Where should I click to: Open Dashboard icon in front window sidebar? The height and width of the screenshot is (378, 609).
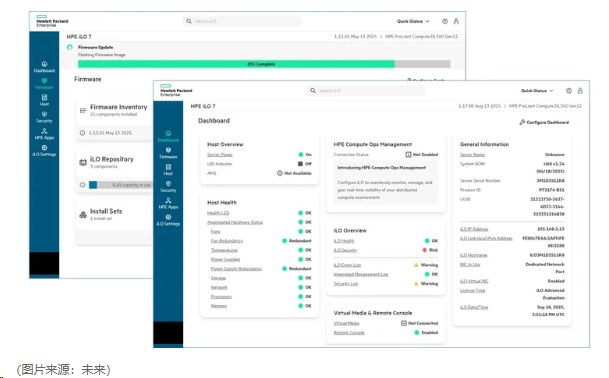point(168,133)
